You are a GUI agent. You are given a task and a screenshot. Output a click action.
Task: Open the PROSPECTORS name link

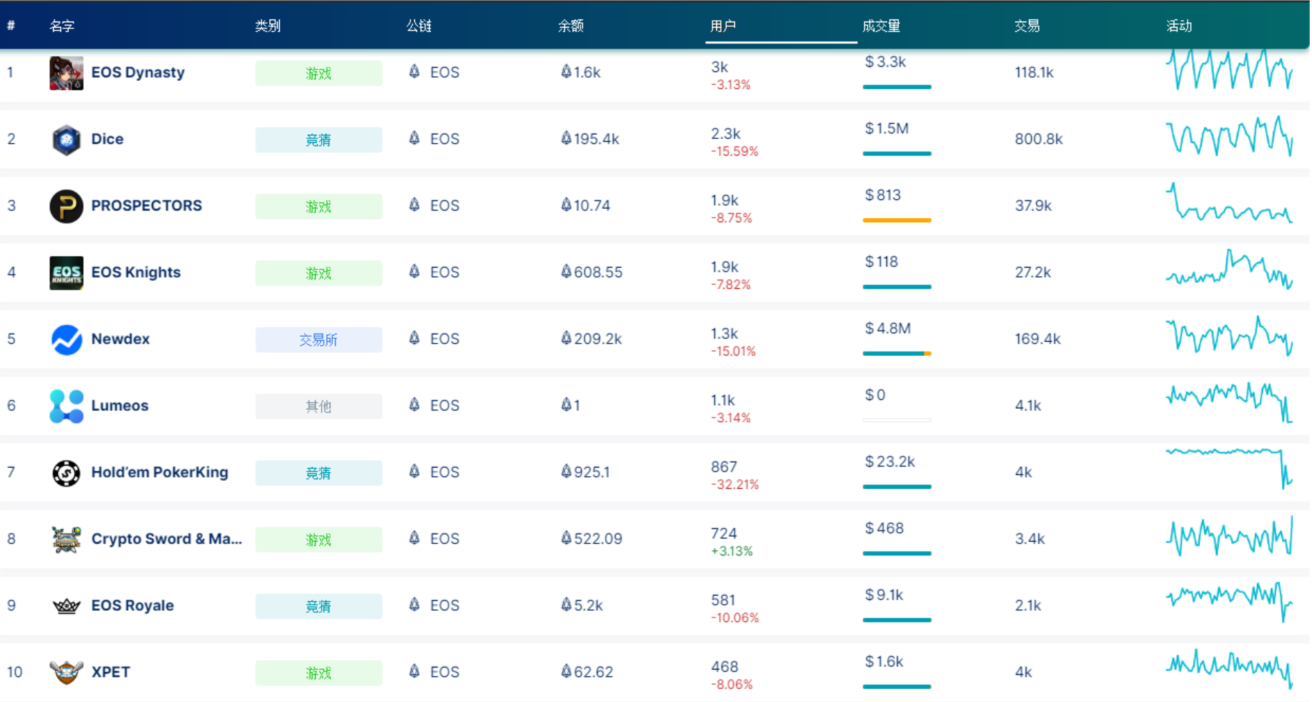[147, 206]
